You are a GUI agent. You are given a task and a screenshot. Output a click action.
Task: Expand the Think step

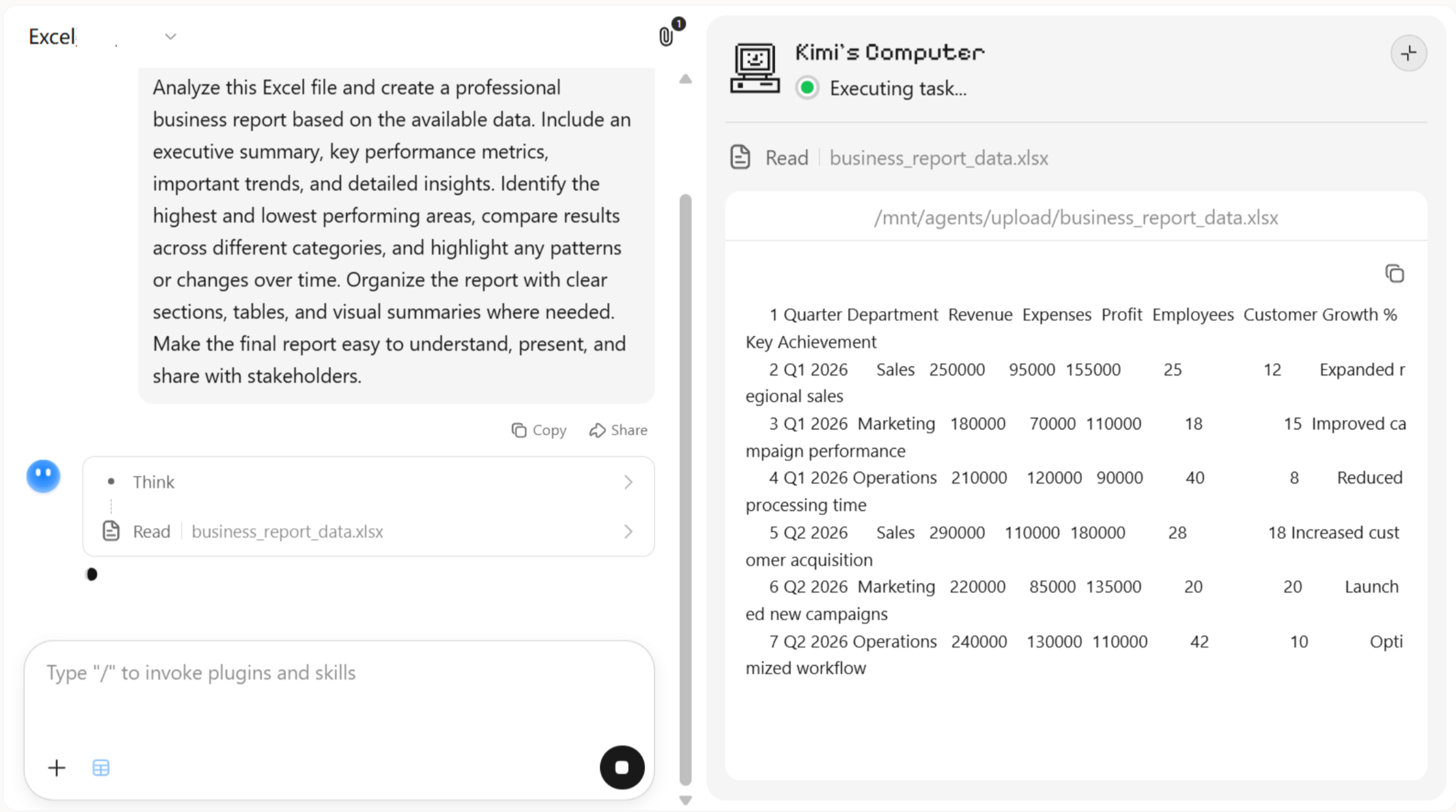pos(368,482)
